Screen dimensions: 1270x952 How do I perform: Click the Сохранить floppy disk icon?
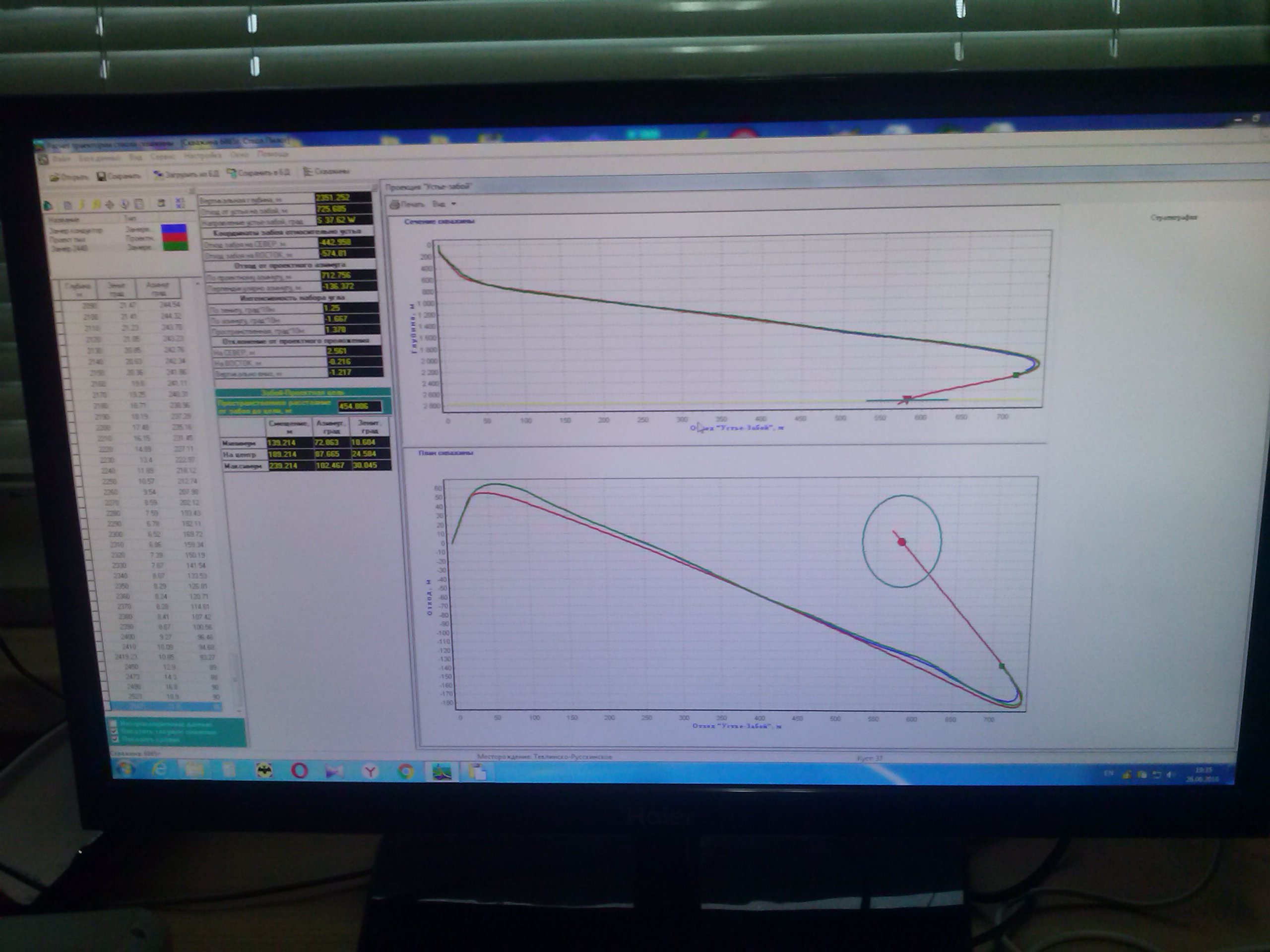(x=101, y=176)
